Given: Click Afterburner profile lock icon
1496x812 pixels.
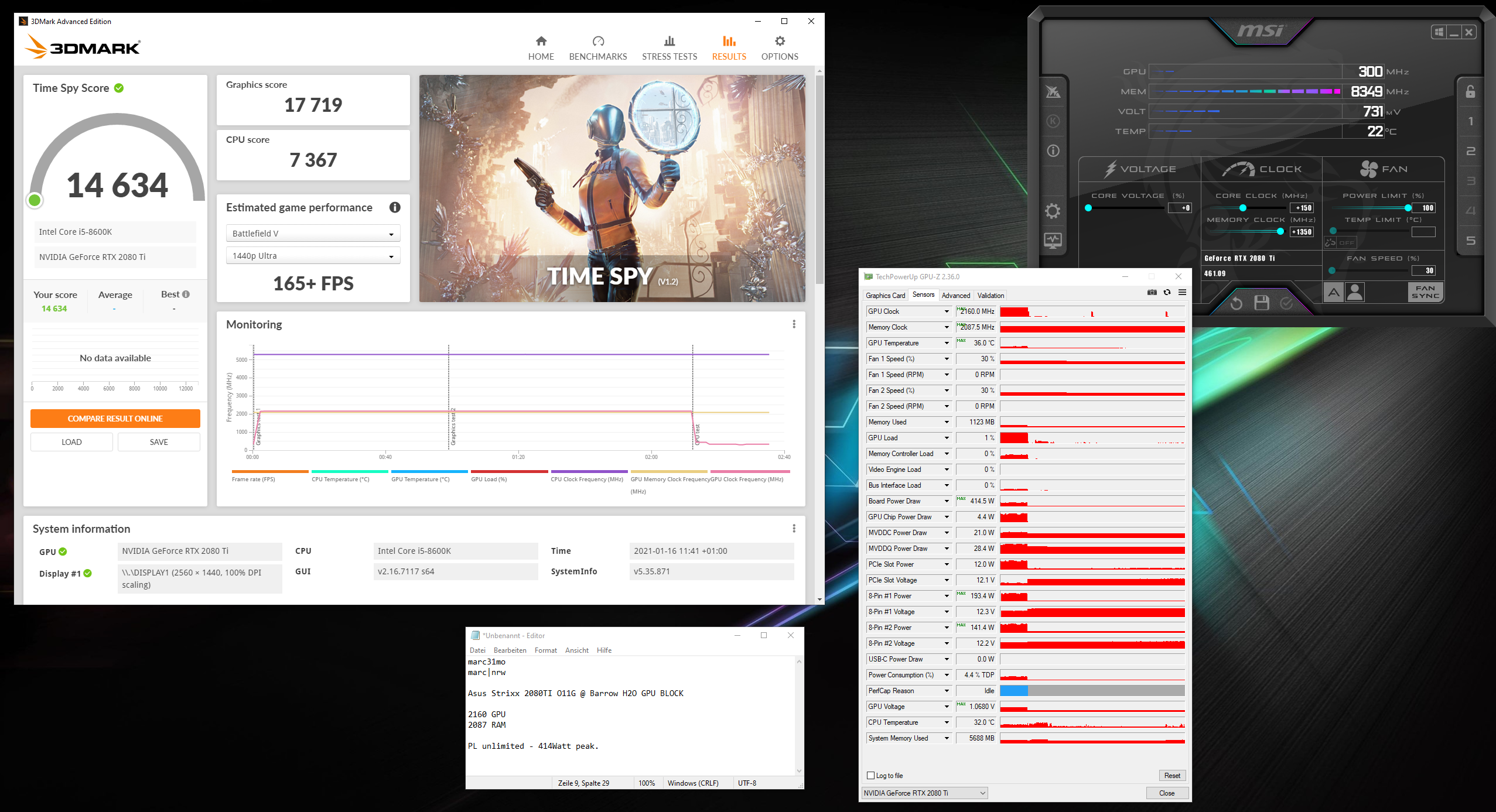Looking at the screenshot, I should click(x=1470, y=92).
